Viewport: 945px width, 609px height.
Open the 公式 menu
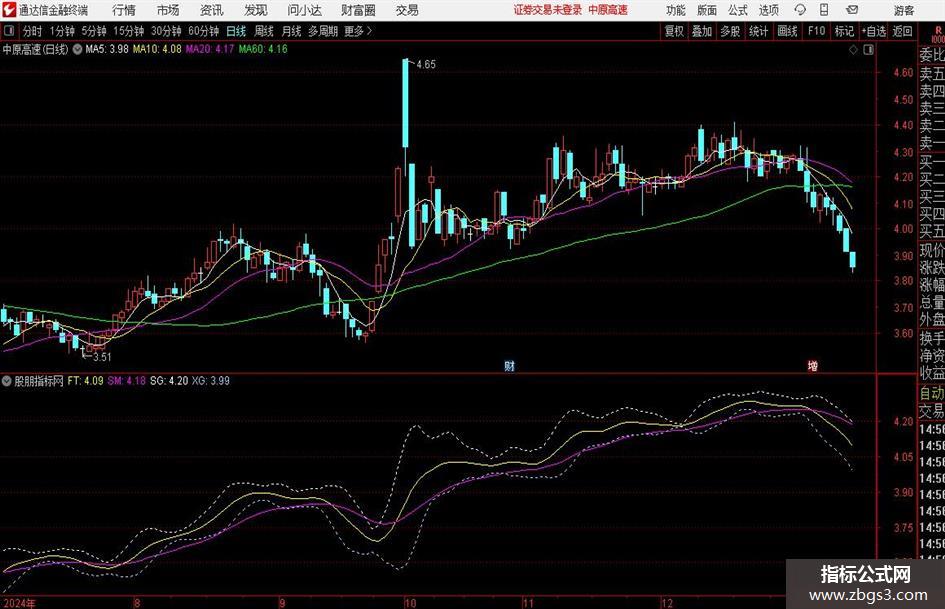coord(738,10)
